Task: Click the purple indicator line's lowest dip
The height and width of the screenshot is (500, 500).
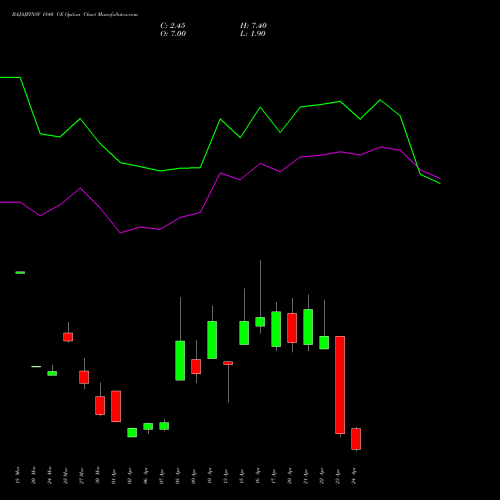Action: coord(120,233)
